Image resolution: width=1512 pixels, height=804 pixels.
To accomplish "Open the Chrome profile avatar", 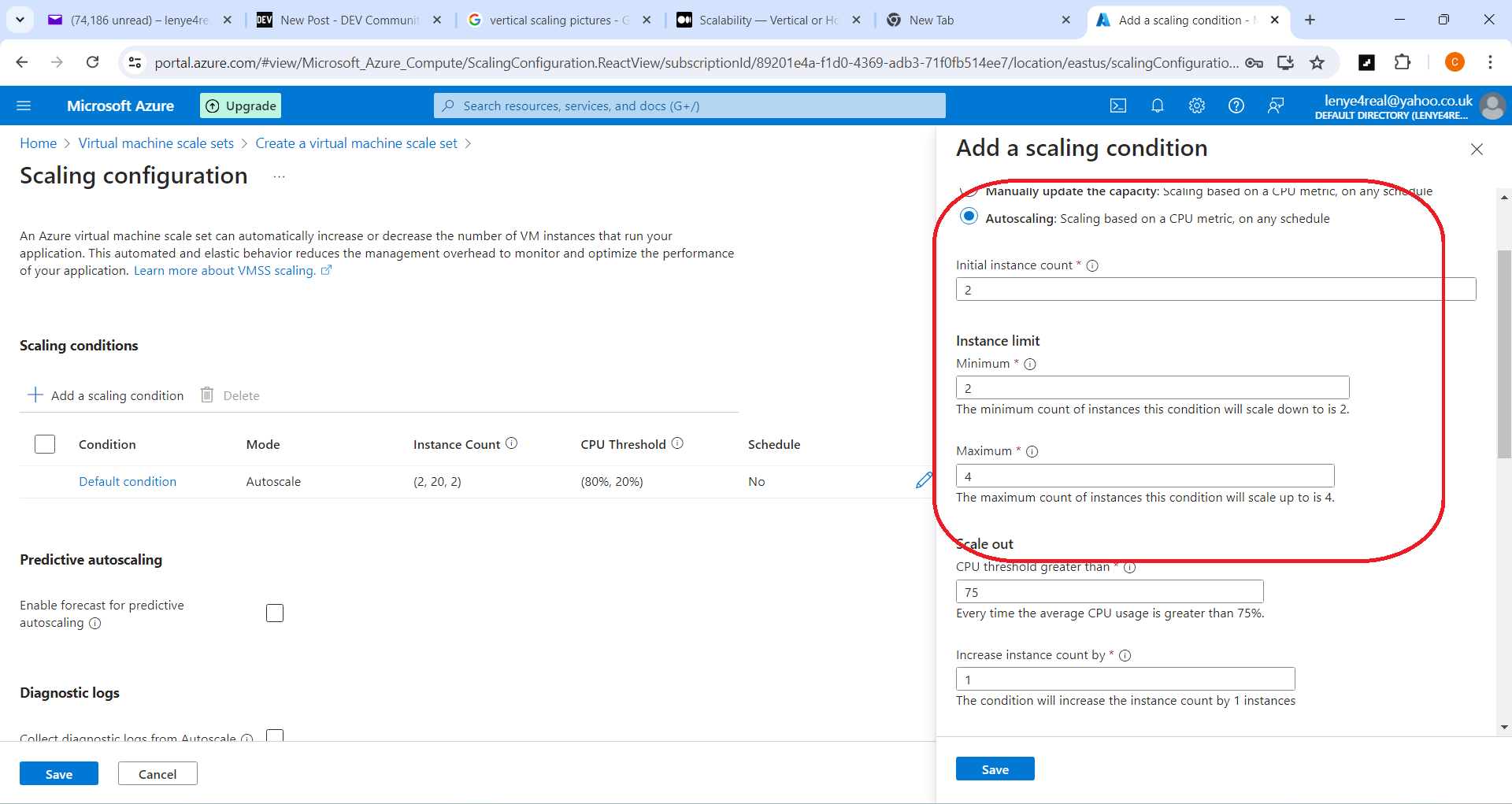I will tap(1455, 62).
